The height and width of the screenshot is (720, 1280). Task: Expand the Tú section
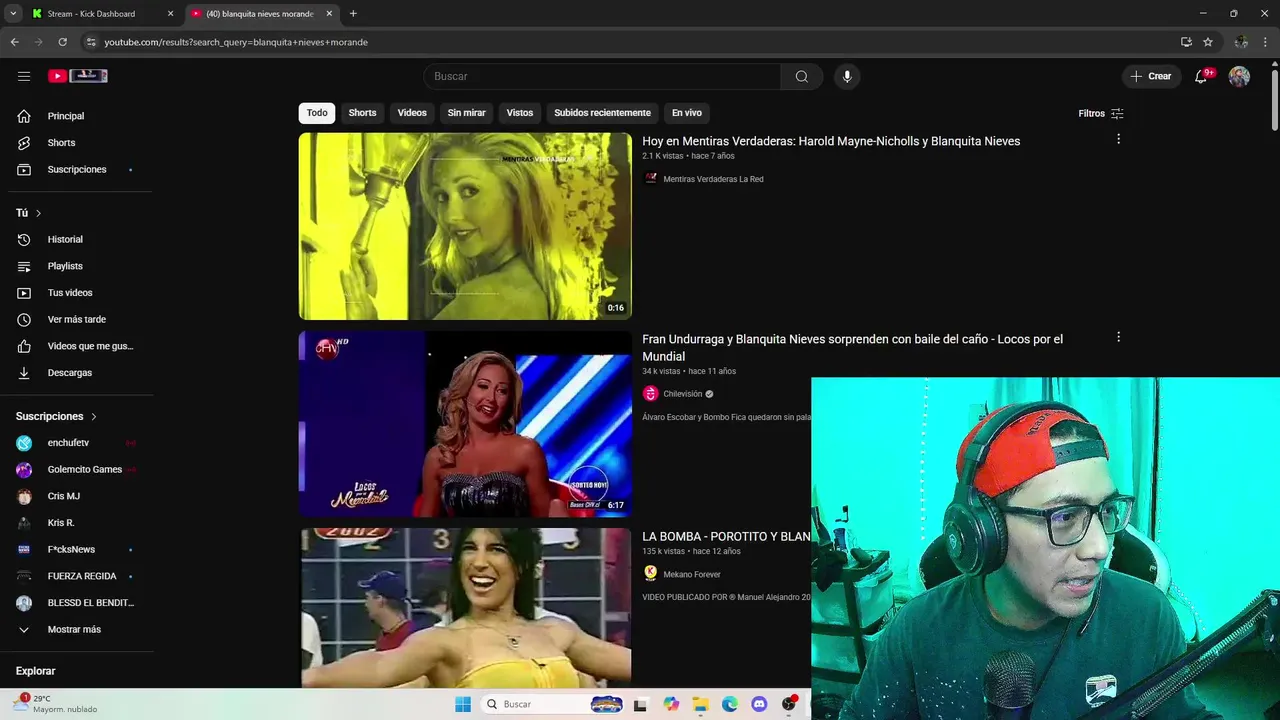click(29, 213)
